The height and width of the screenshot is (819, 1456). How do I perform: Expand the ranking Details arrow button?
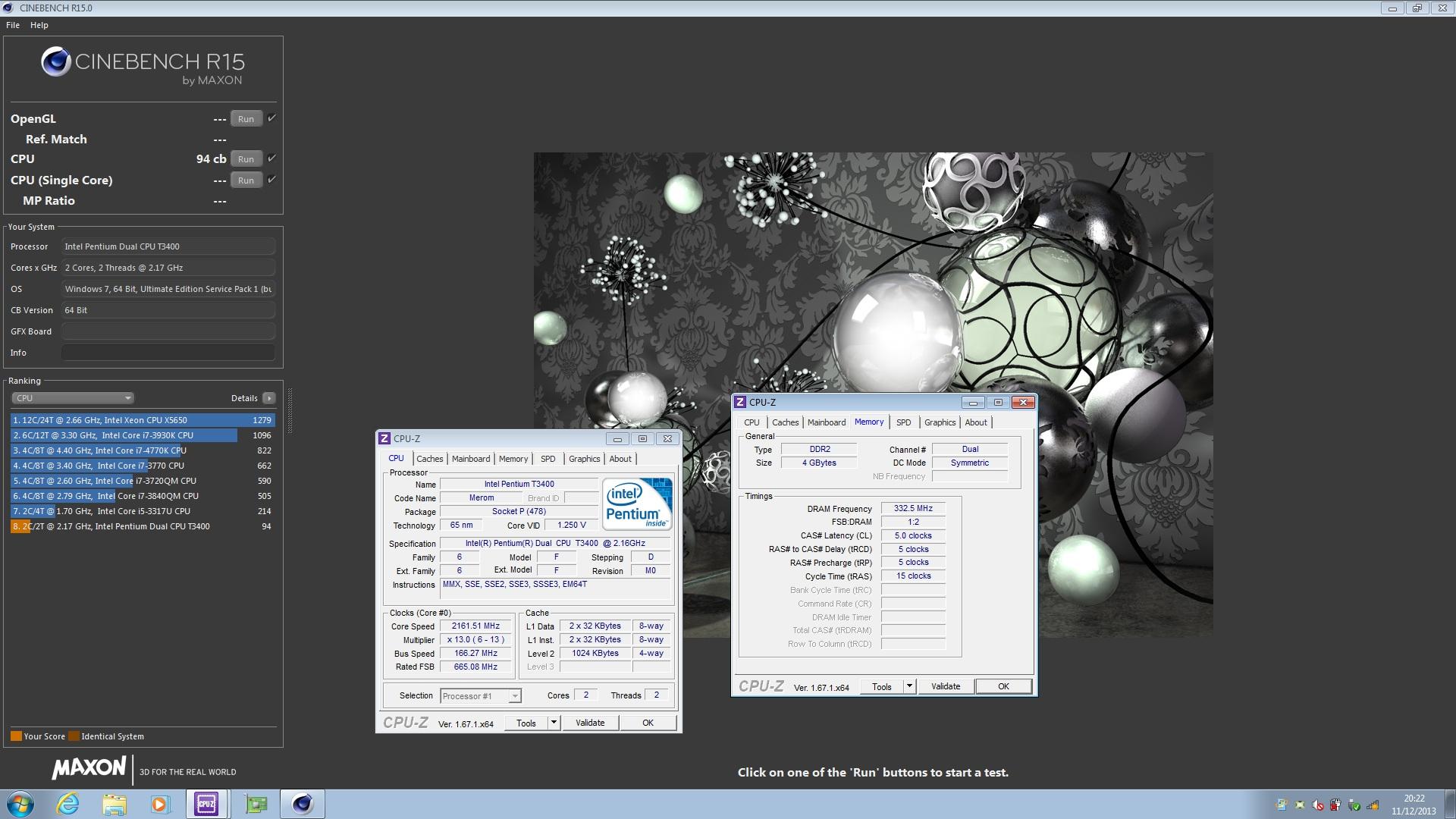pos(268,398)
